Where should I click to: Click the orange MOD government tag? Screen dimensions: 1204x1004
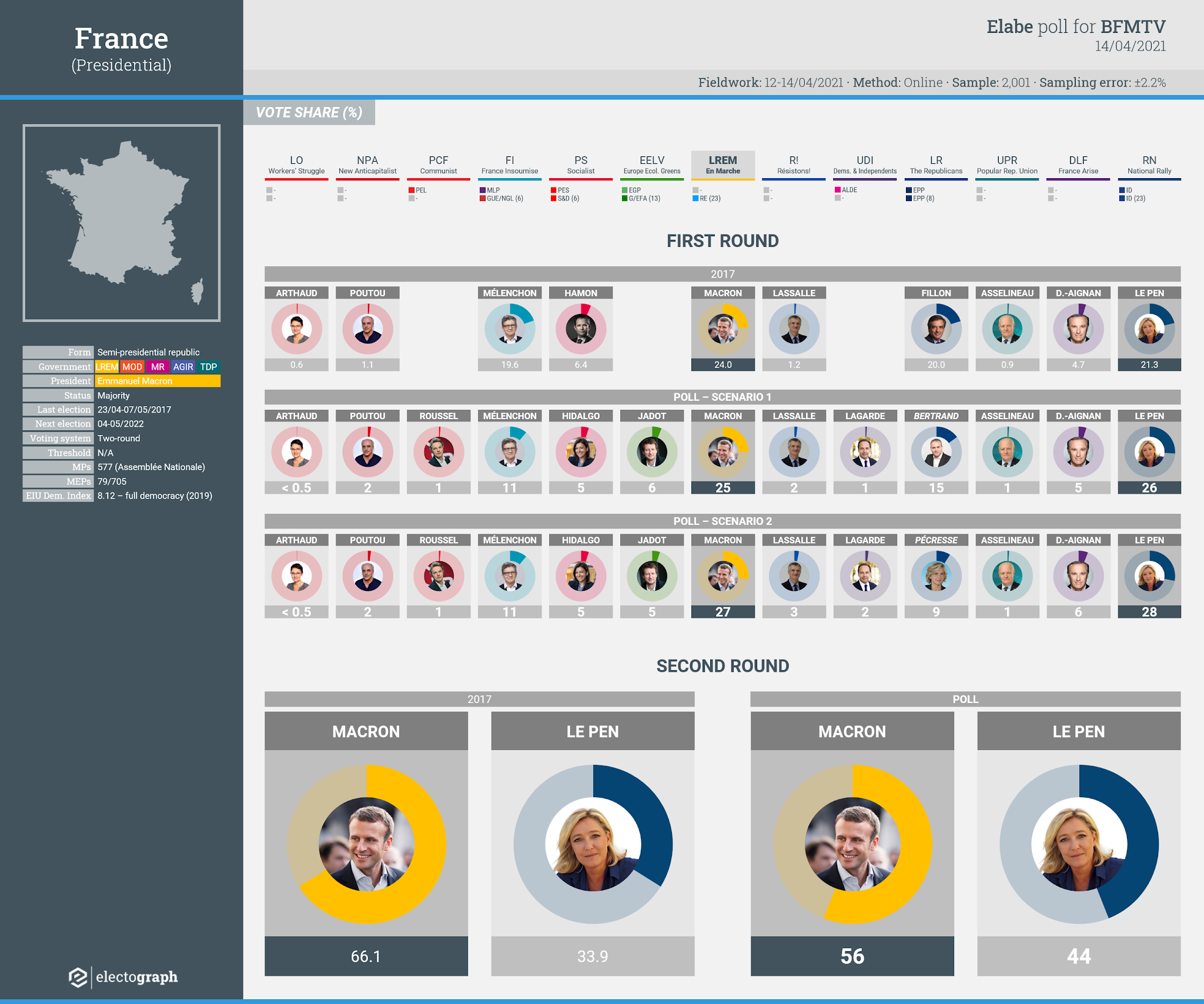pos(132,367)
